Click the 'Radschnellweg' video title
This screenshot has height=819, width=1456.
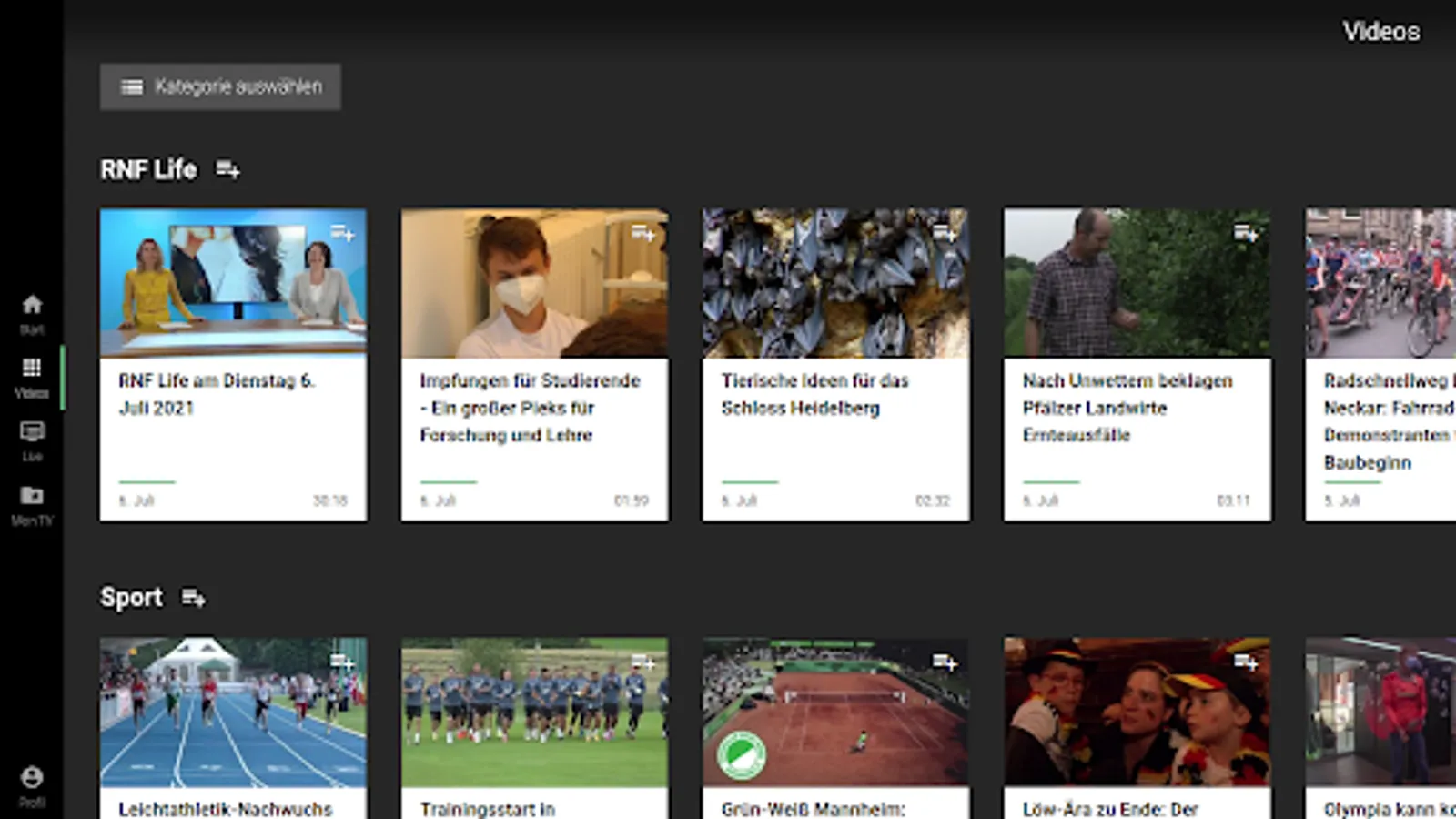[x=1390, y=421]
